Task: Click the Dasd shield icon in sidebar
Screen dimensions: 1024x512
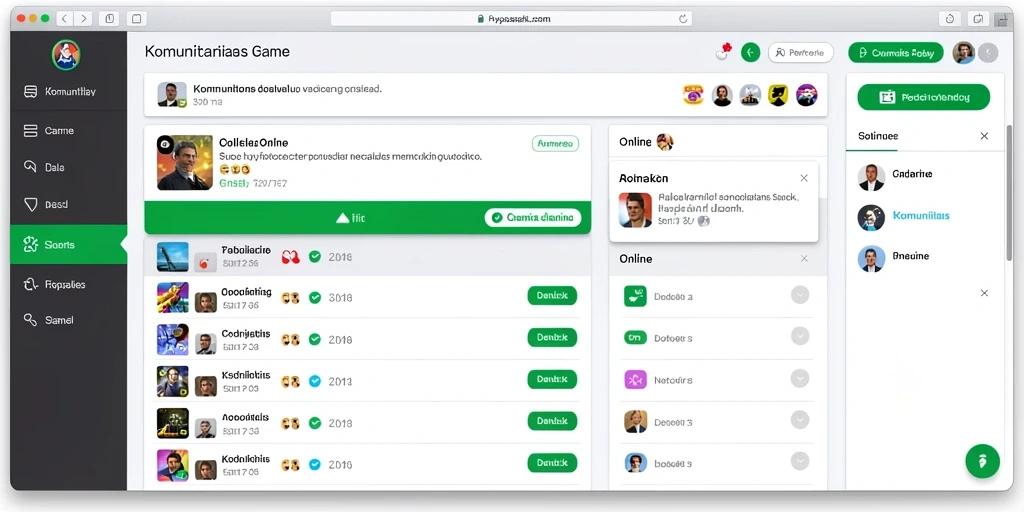Action: coord(31,204)
